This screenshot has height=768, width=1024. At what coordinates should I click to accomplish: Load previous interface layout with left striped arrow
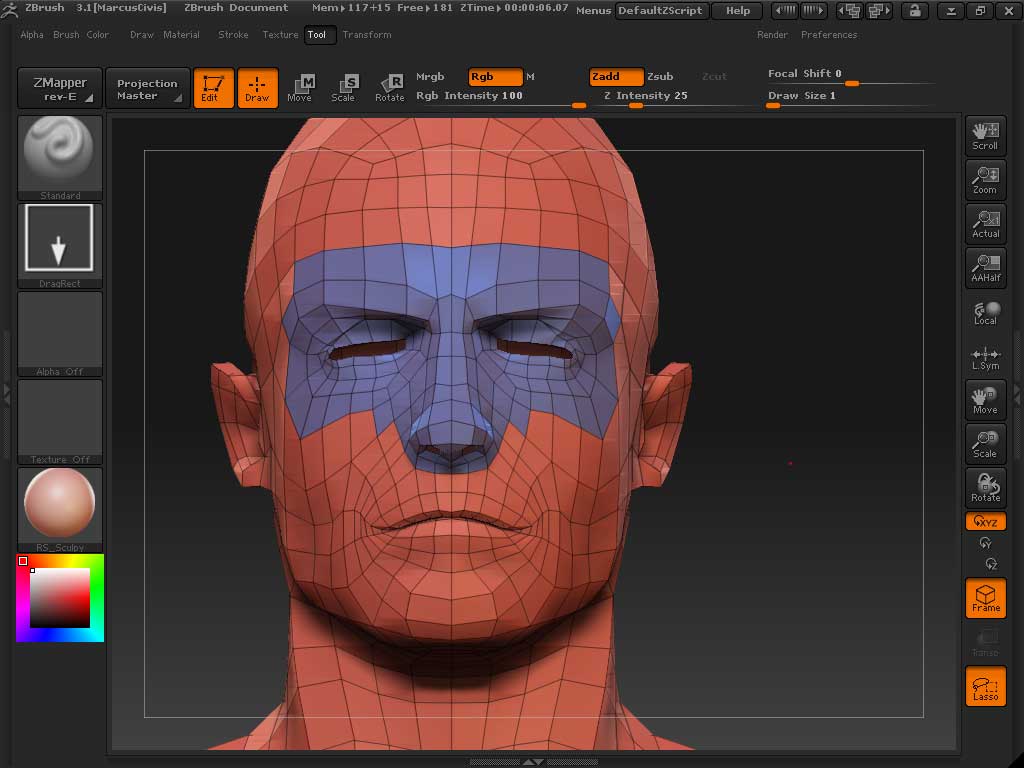[x=786, y=10]
